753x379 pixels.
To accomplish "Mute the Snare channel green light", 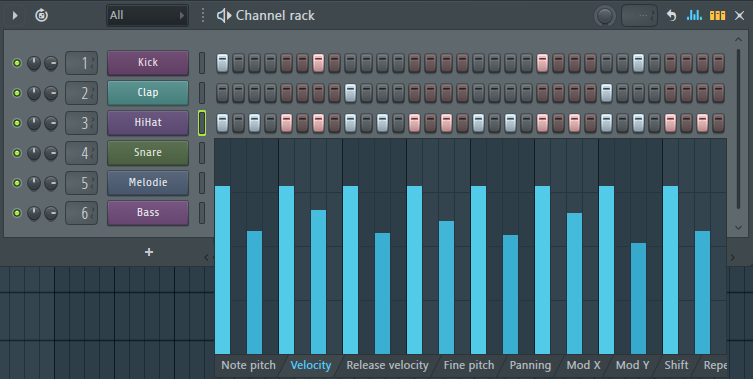I will (17, 153).
